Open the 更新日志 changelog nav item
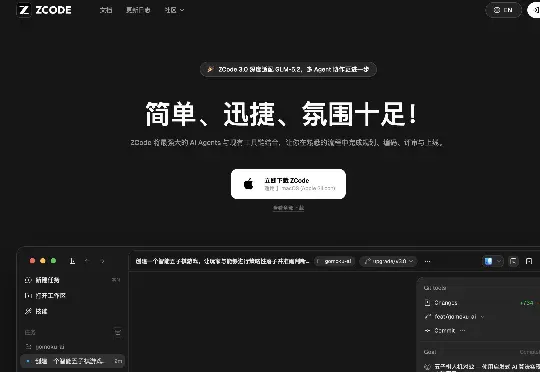 138,10
